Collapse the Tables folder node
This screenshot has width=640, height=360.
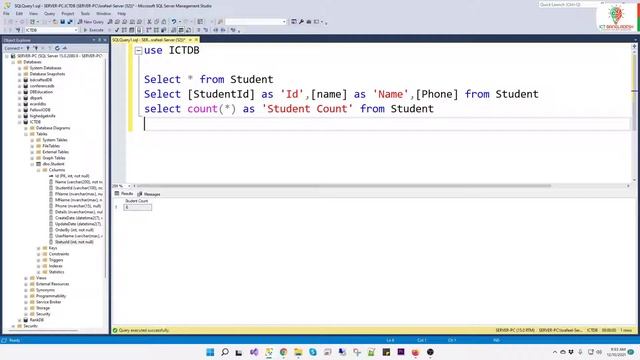26,134
